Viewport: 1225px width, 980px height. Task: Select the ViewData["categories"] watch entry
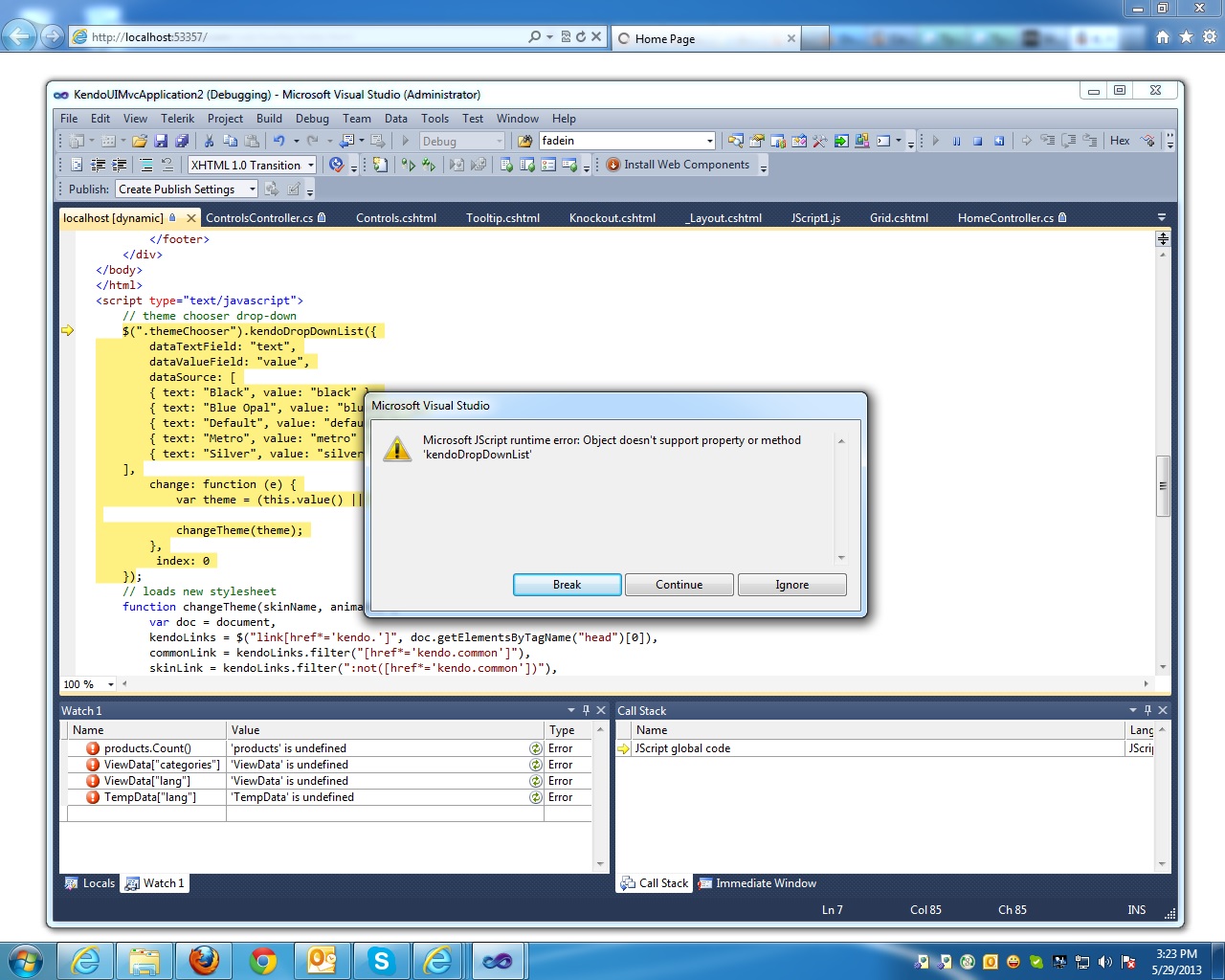point(162,765)
